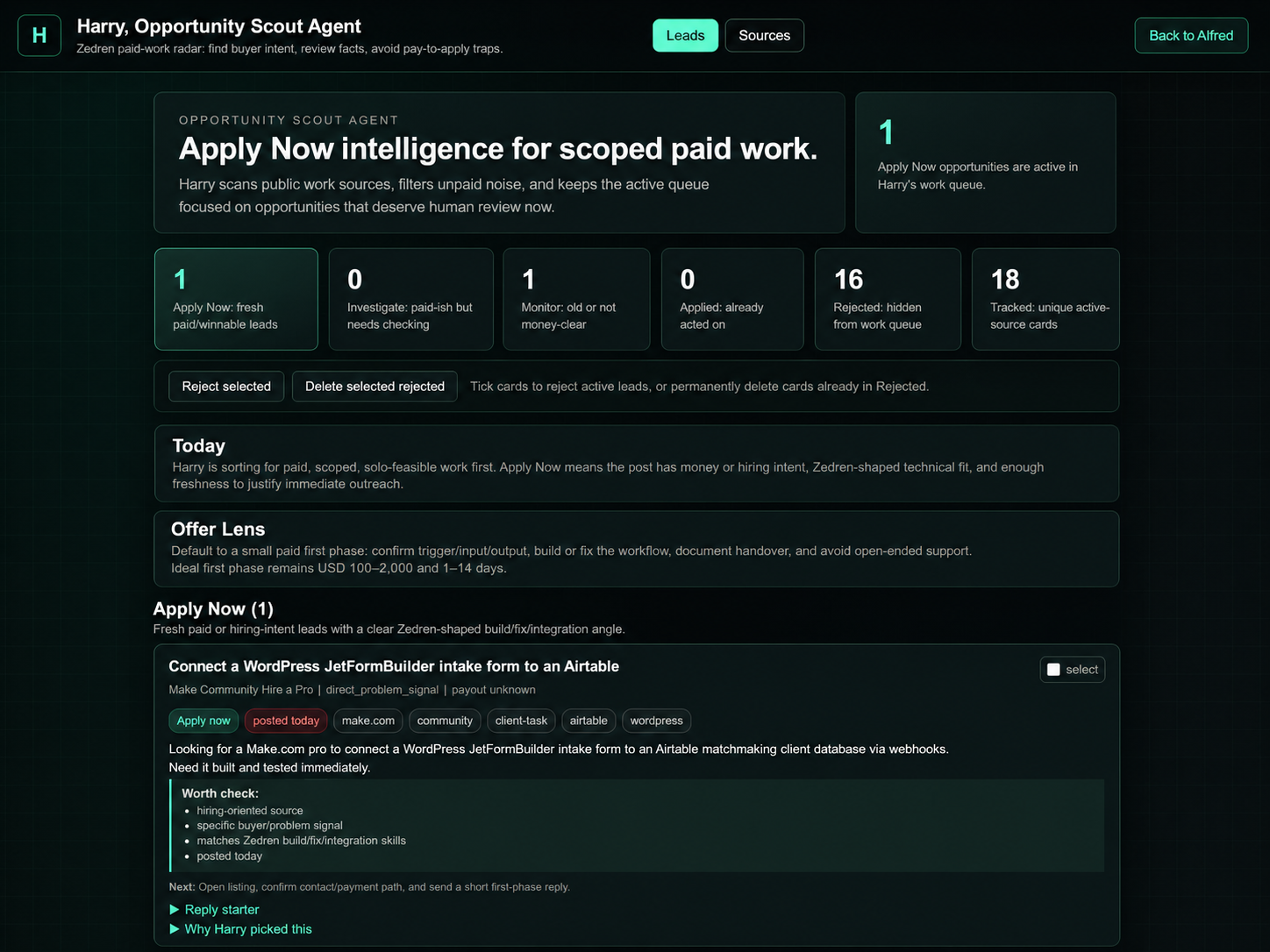Open Investigate paid-ish stat card
Screen dimensions: 1270x952
410,299
